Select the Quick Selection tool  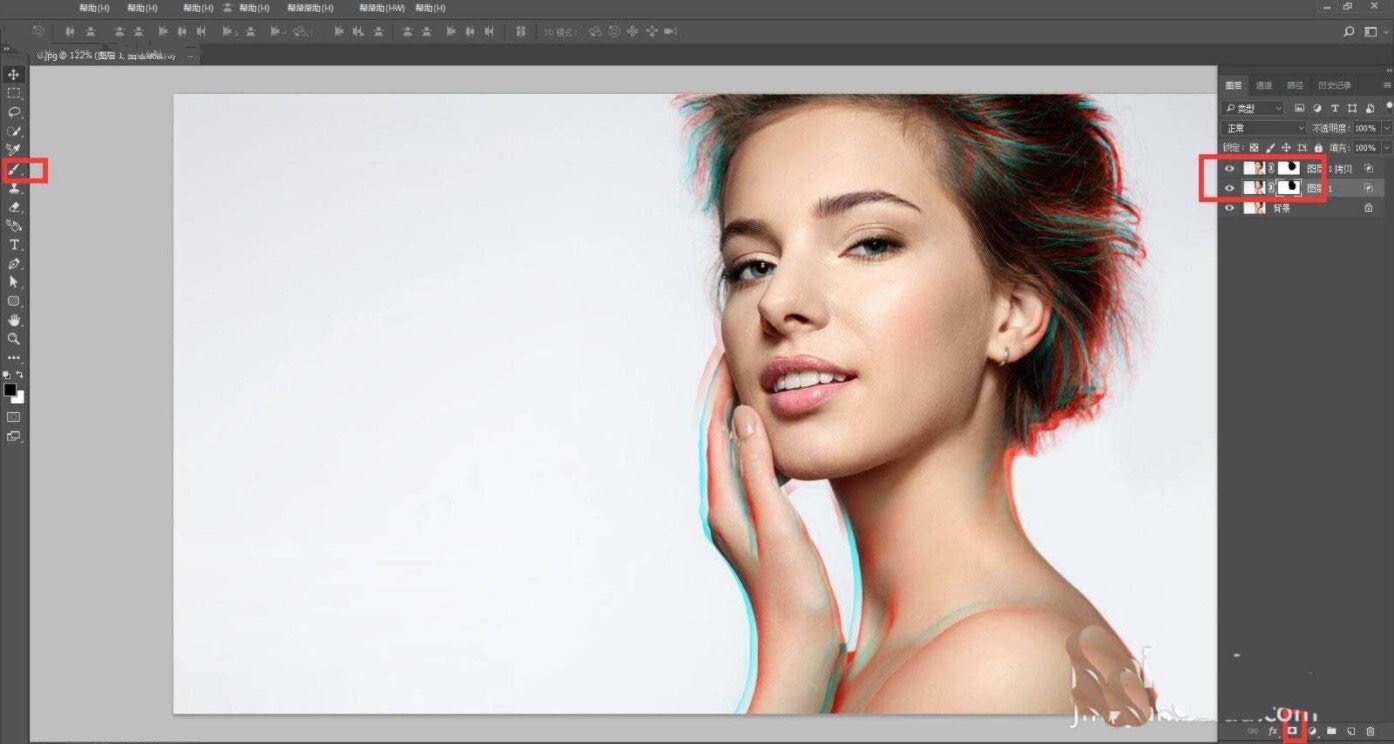[x=14, y=131]
